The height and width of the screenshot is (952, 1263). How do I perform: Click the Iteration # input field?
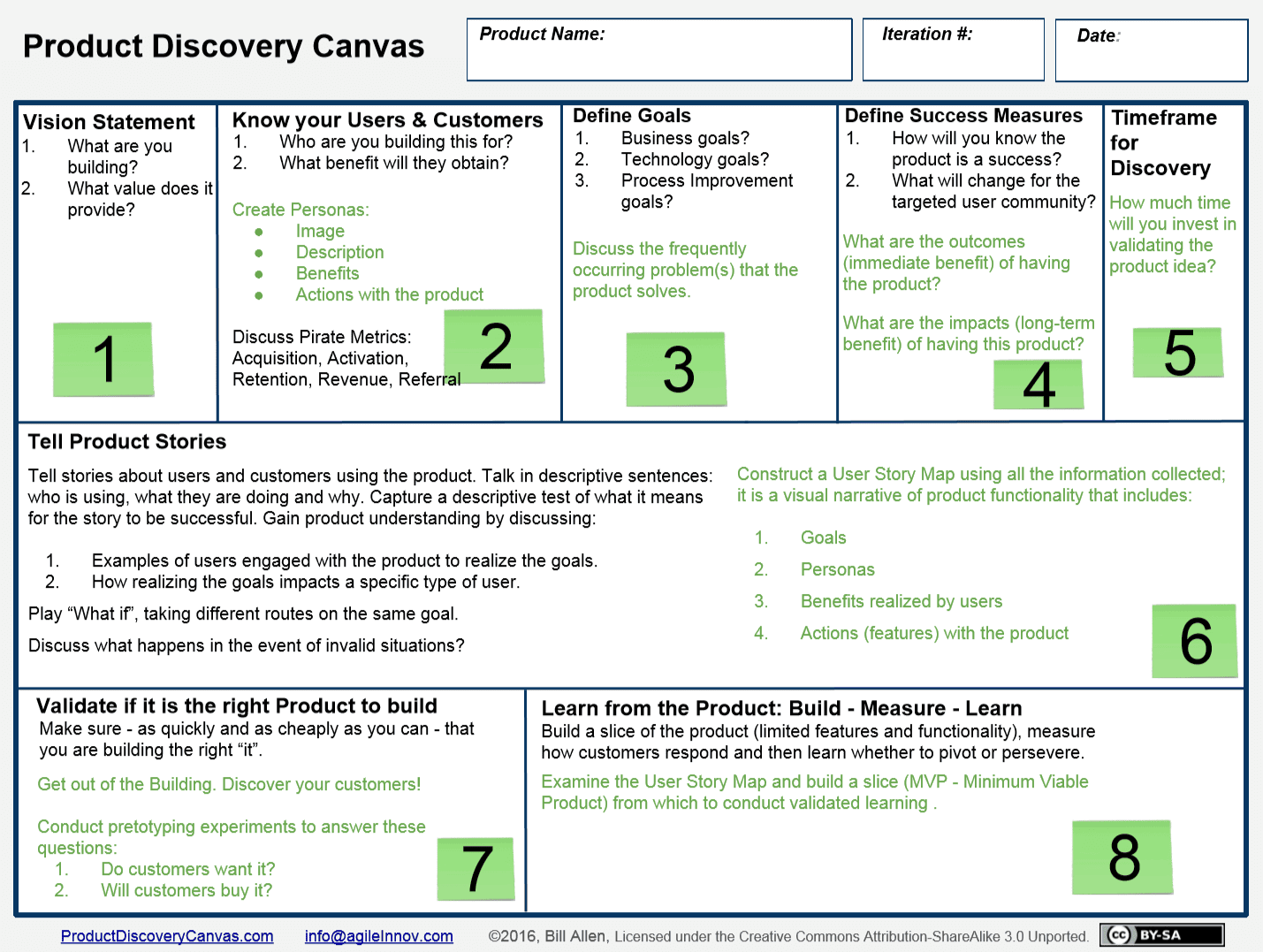point(954,50)
